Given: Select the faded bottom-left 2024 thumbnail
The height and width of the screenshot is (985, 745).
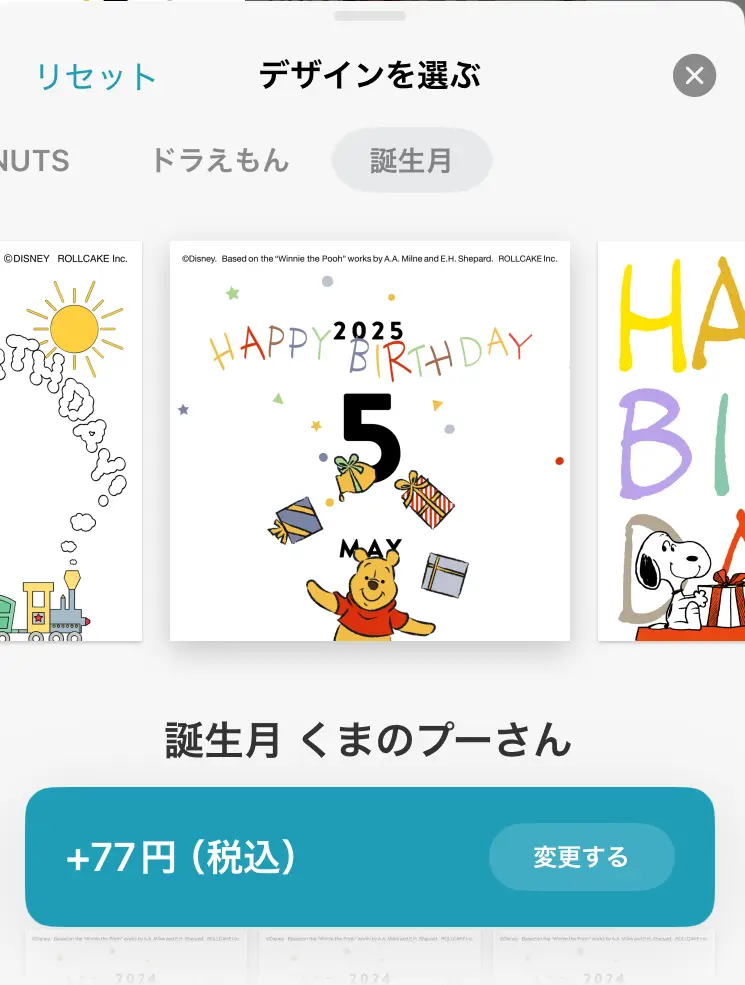Looking at the screenshot, I should pyautogui.click(x=136, y=958).
